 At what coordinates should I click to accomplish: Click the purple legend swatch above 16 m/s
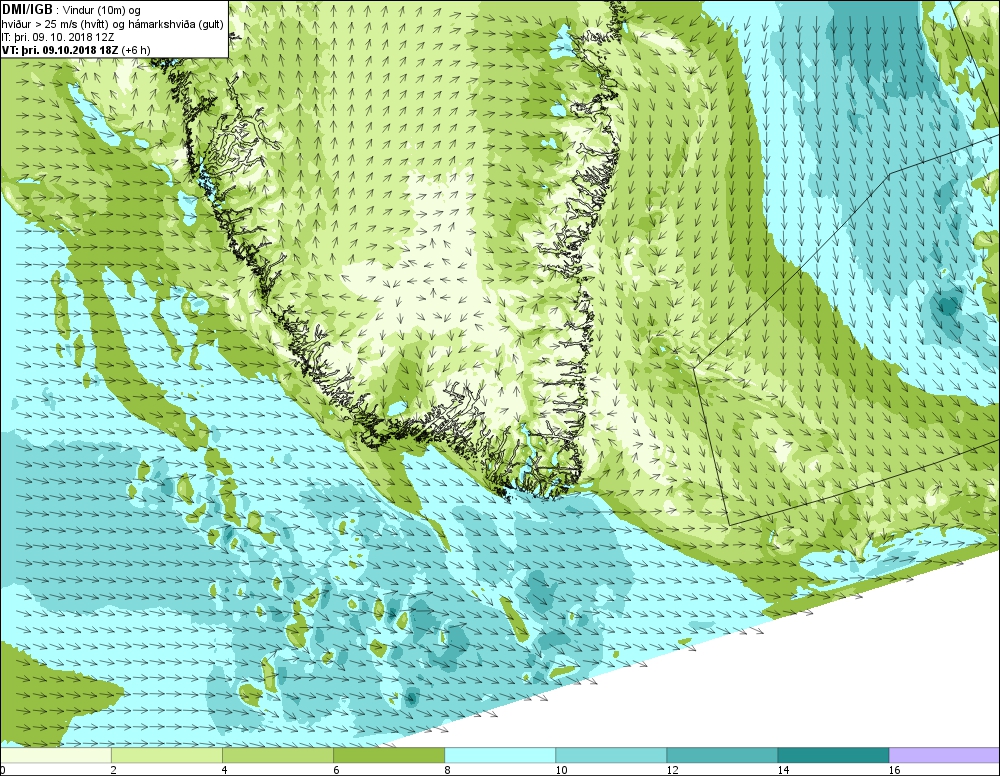click(x=944, y=756)
